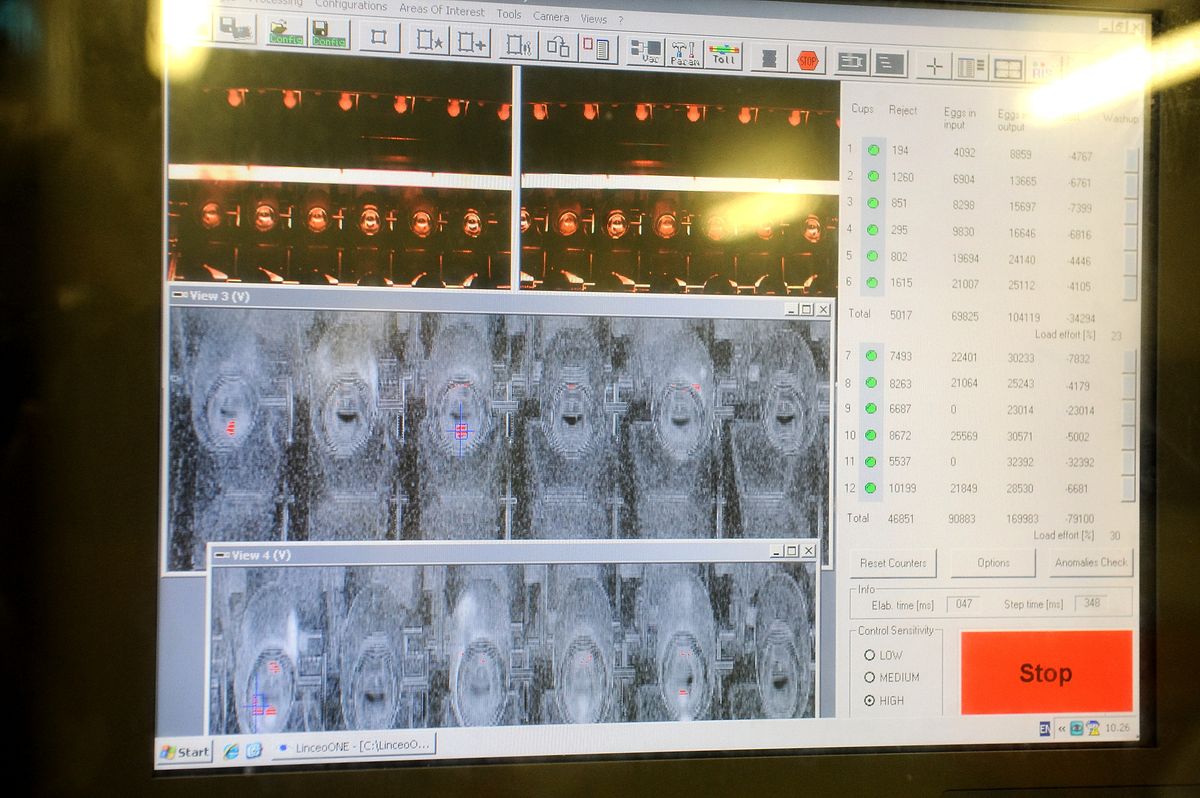Screen dimensions: 1200x798
Task: Select the rectangle-with-star area tool
Action: [x=428, y=40]
